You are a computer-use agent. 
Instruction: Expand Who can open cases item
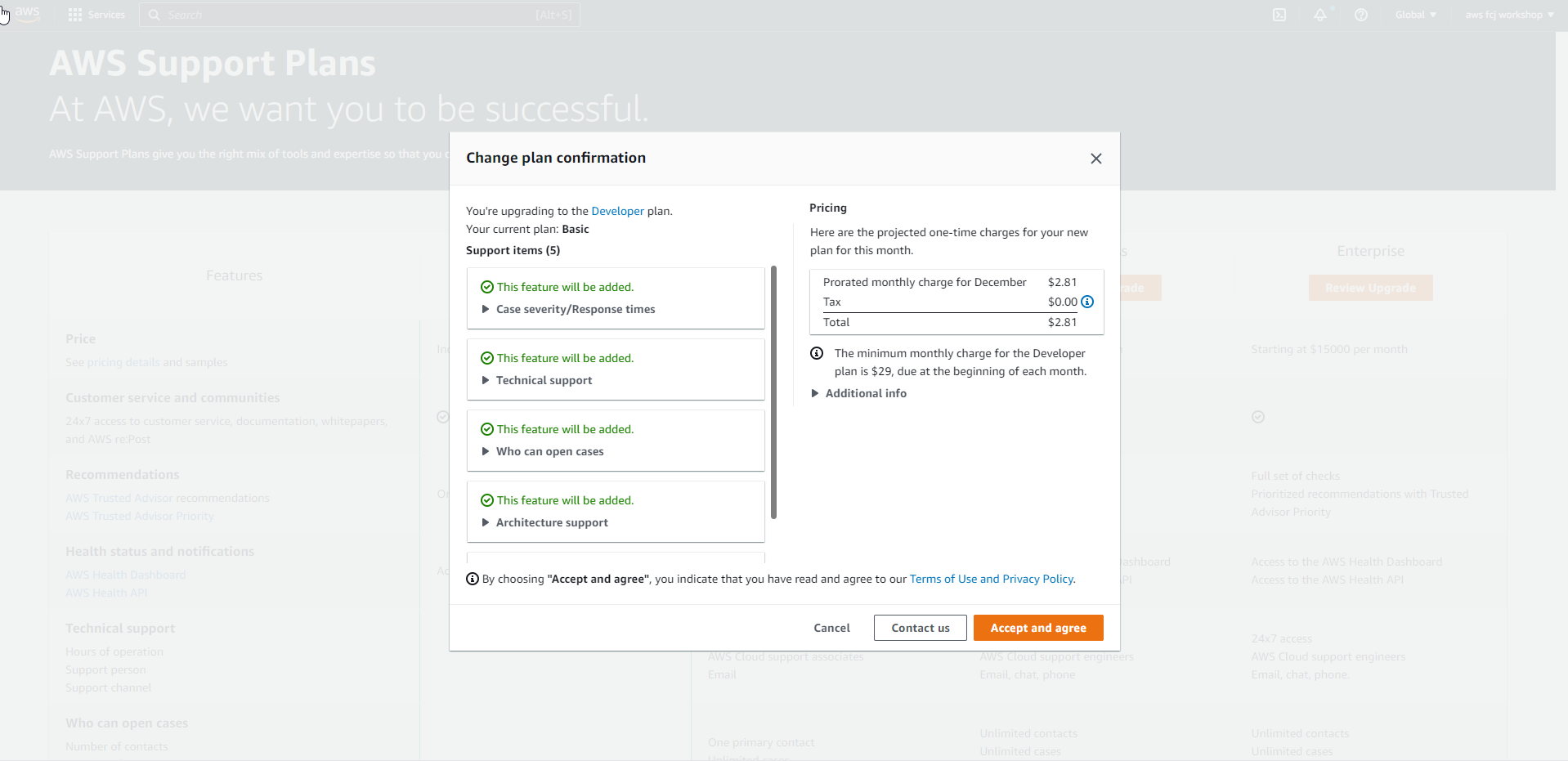tap(549, 451)
